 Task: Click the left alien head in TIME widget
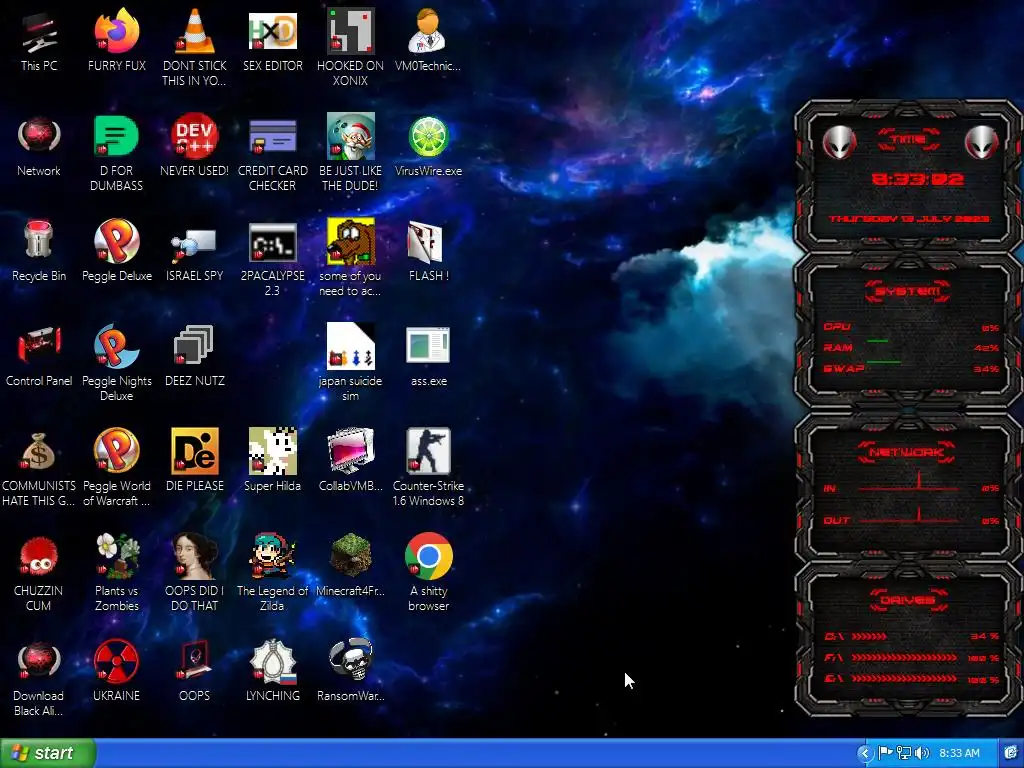pos(839,141)
